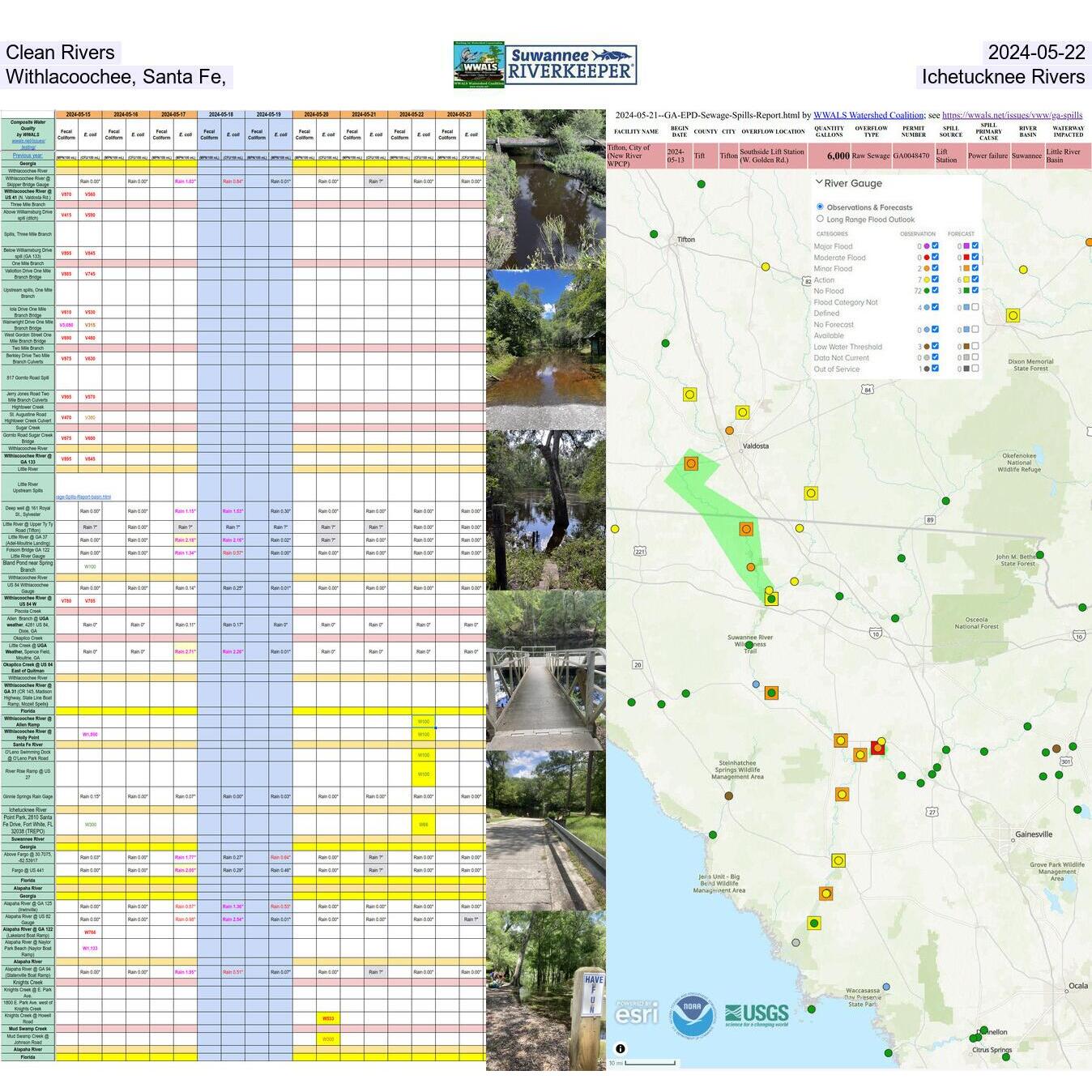Select the red square gauge marker
The width and height of the screenshot is (1092, 1092).
[877, 748]
